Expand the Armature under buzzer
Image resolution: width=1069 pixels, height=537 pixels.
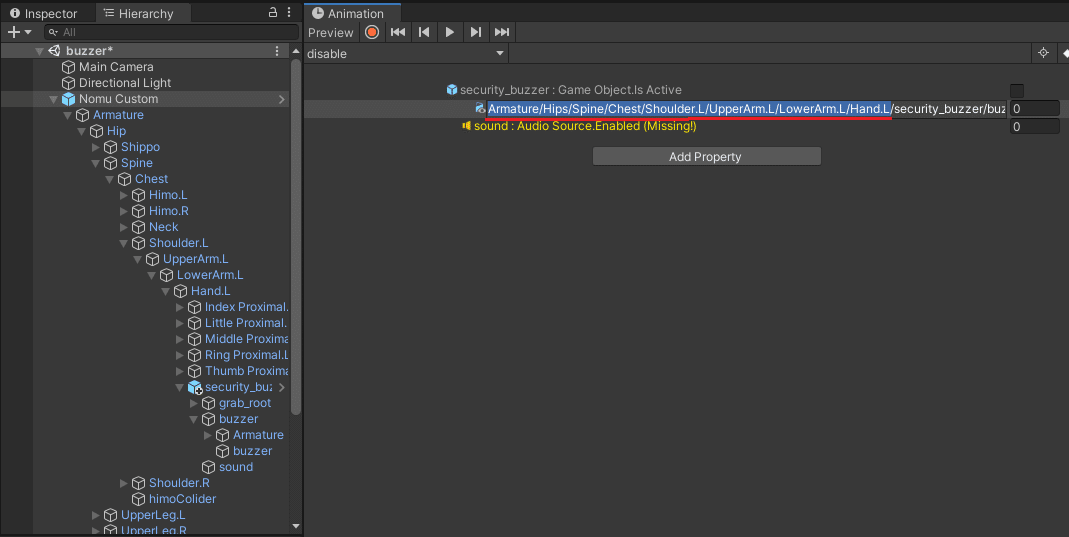click(x=207, y=435)
